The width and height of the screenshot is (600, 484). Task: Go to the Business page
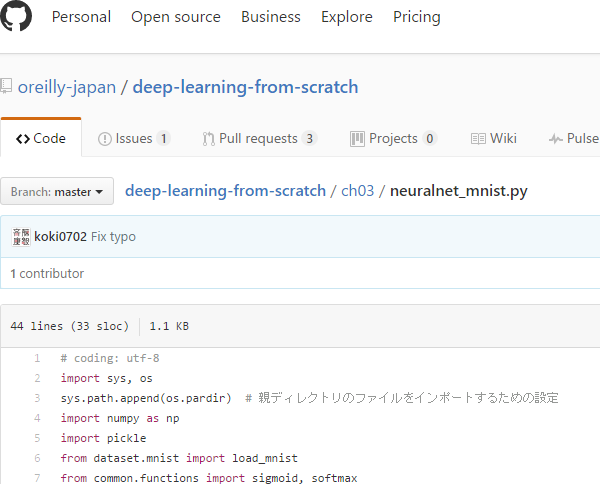(x=271, y=17)
